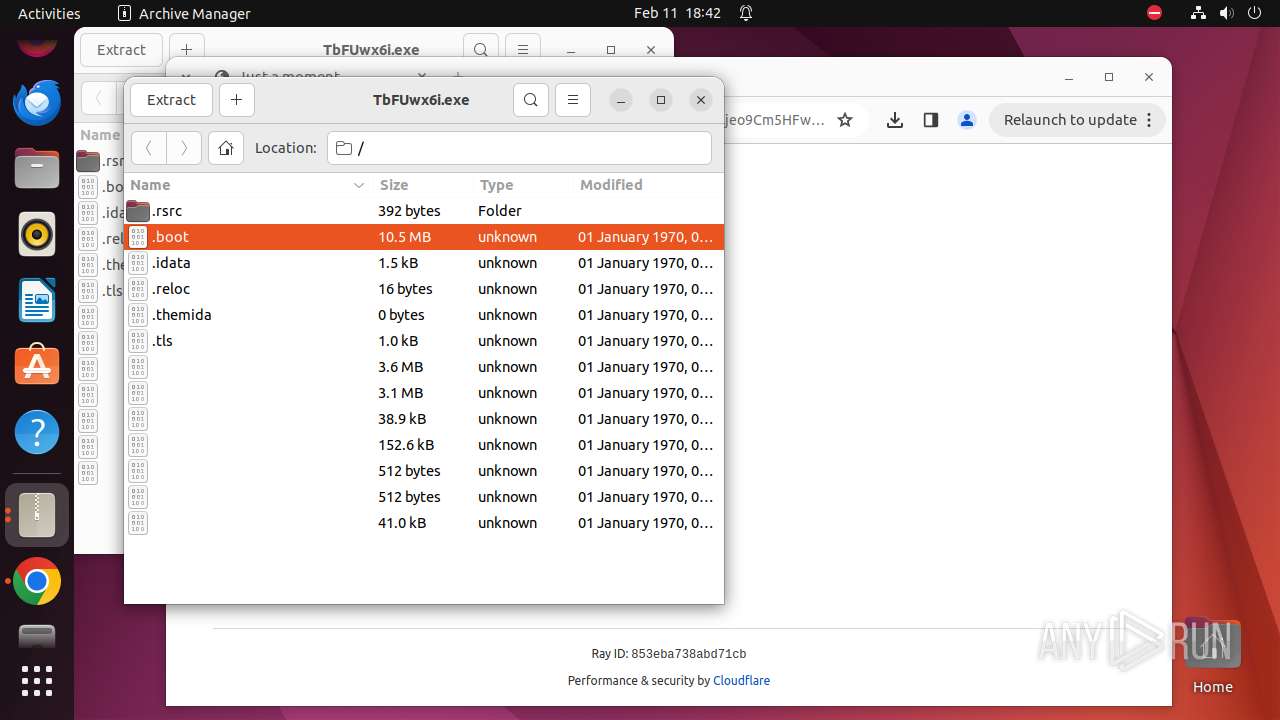
Task: Open the clock and calendar at Feb 11 18:42
Action: click(677, 13)
